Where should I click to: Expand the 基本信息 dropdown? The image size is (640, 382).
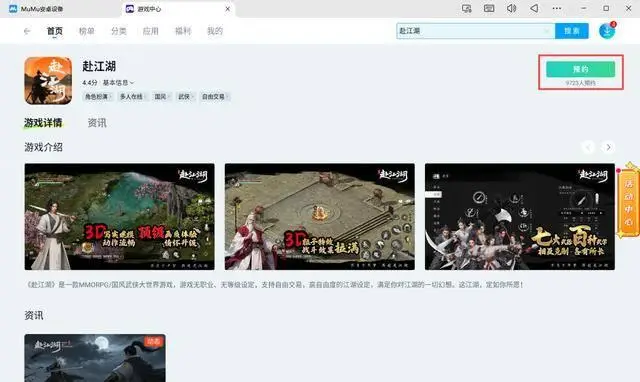pos(118,83)
